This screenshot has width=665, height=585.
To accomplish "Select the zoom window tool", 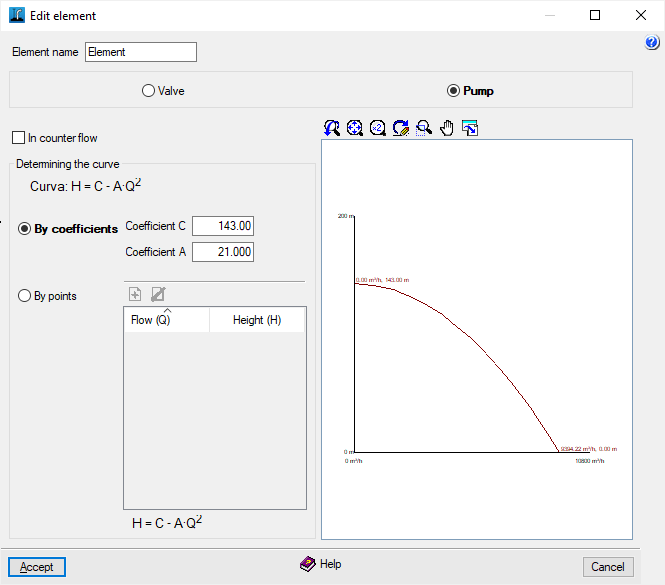I will tap(423, 128).
